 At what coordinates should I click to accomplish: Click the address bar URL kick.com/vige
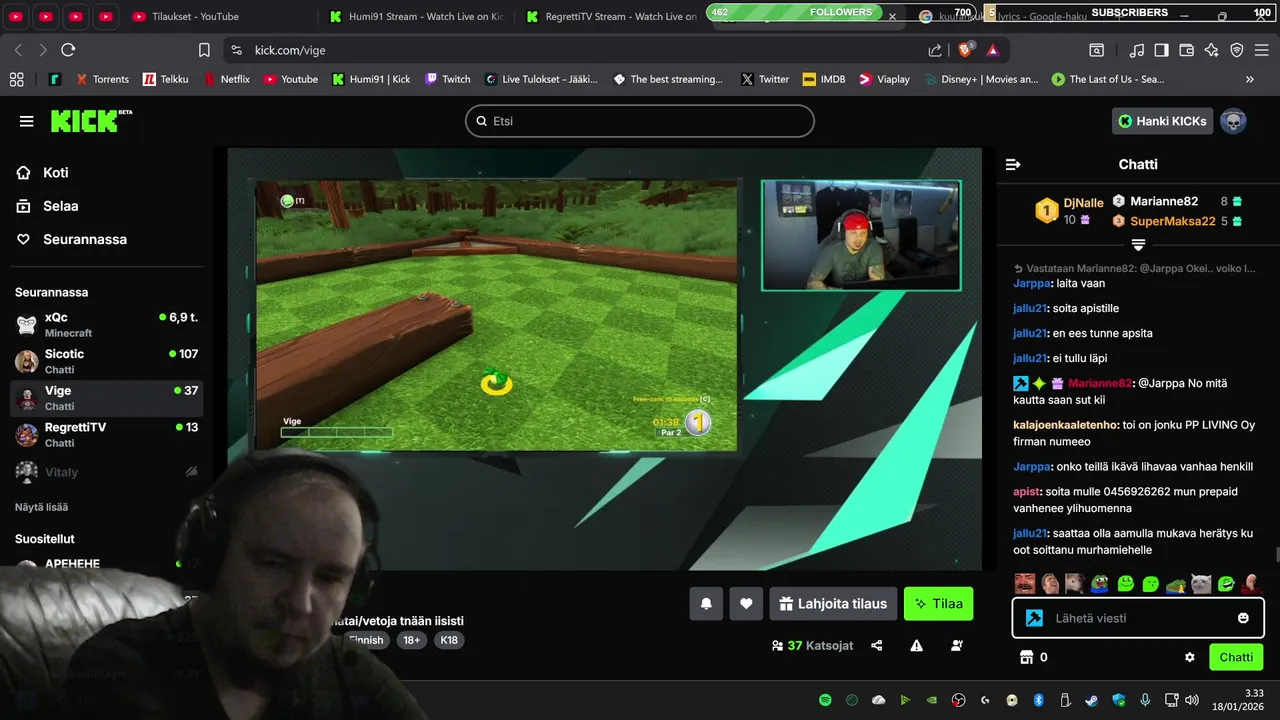point(290,50)
